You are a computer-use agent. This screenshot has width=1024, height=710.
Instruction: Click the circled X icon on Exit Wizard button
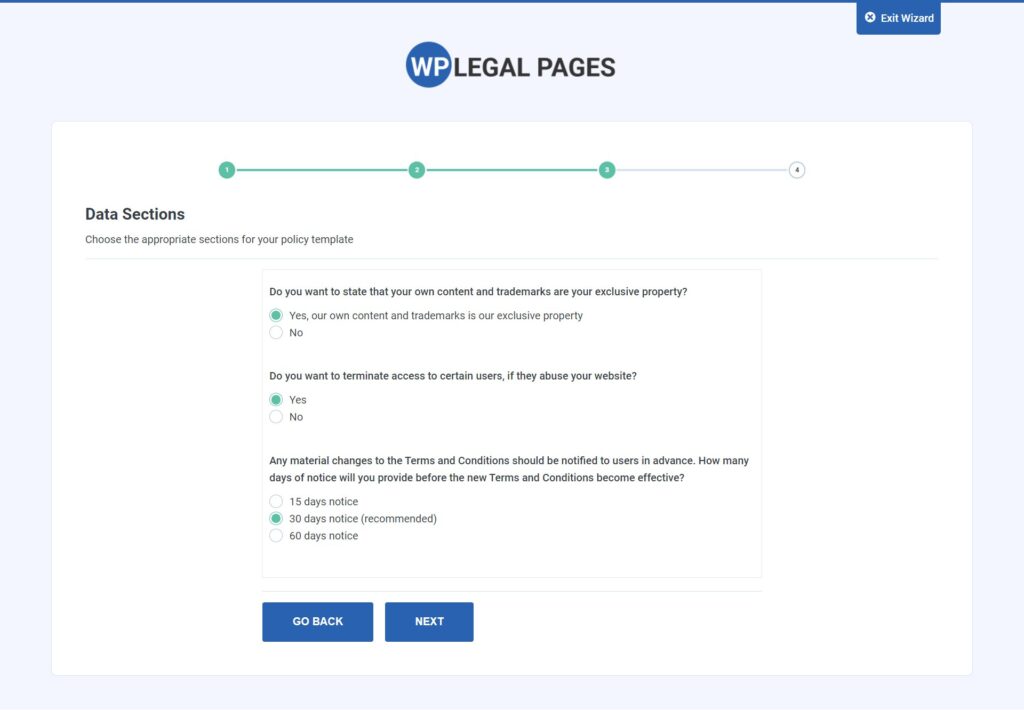(871, 17)
